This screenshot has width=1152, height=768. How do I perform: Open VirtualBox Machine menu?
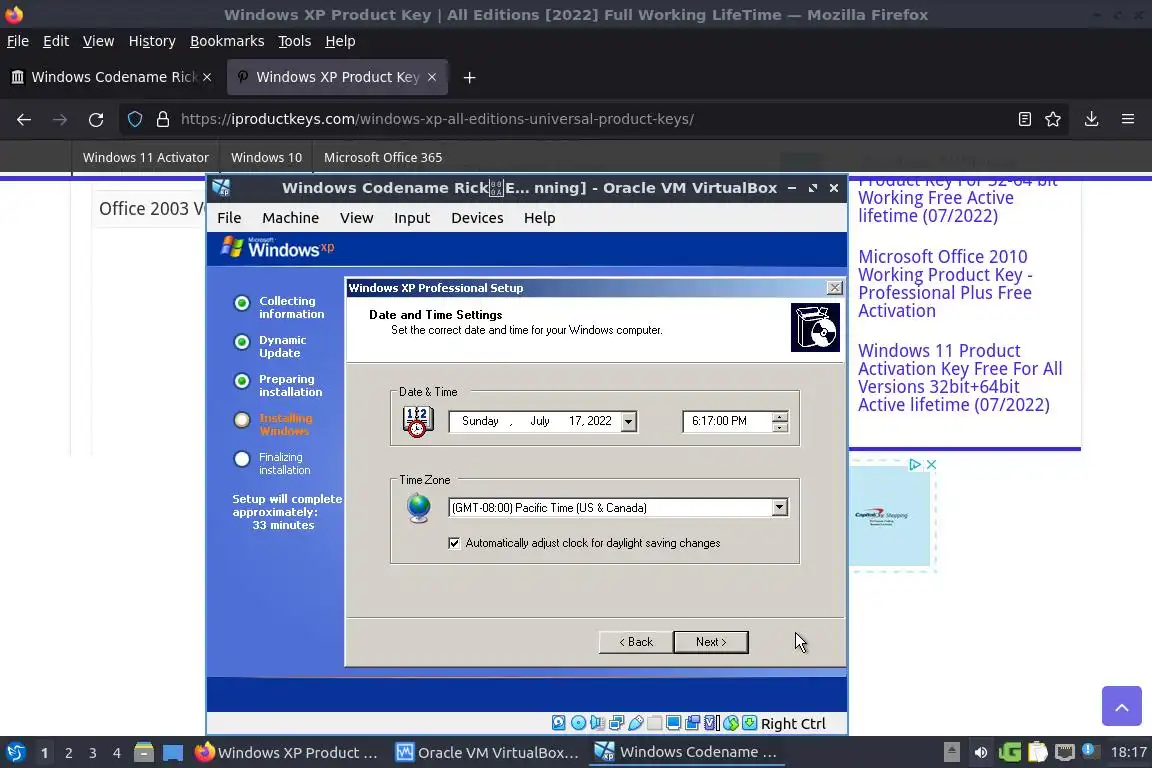point(290,218)
